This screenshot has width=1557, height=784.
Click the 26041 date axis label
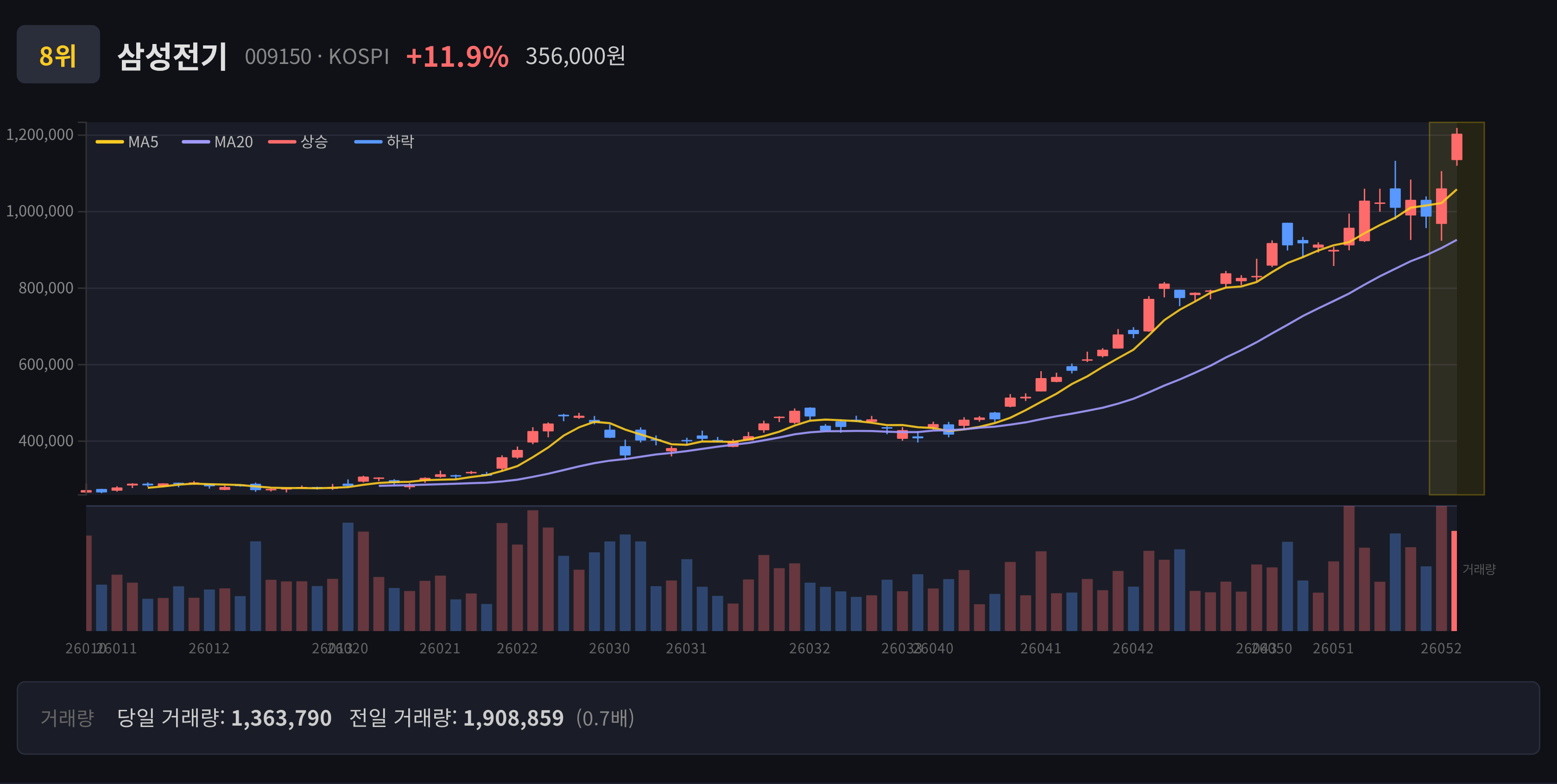coord(1041,649)
